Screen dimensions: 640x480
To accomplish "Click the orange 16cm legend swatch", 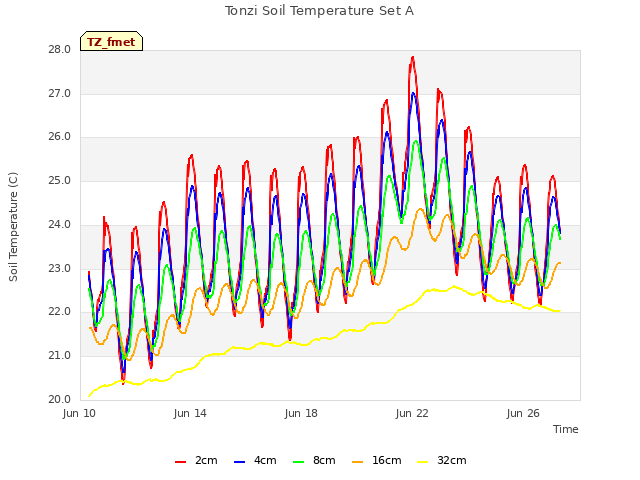I will tap(358, 462).
